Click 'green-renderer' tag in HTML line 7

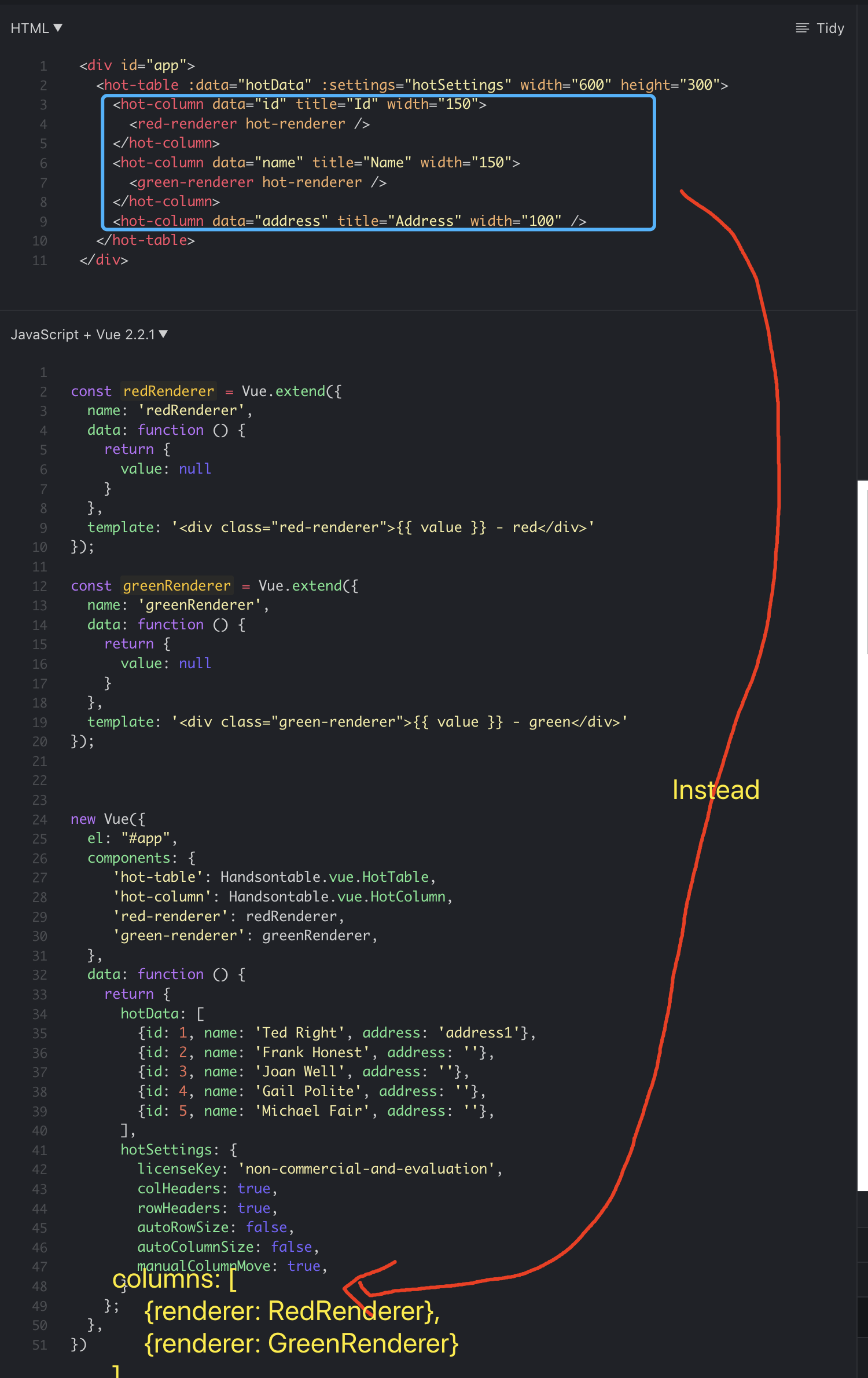tap(195, 182)
